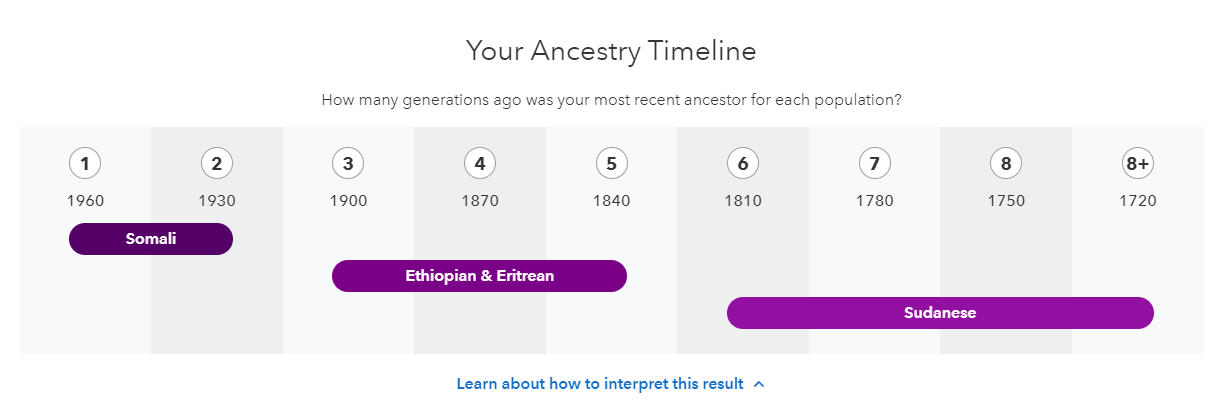Select the Ethiopian & Eritrean timeline bar

[x=479, y=276]
